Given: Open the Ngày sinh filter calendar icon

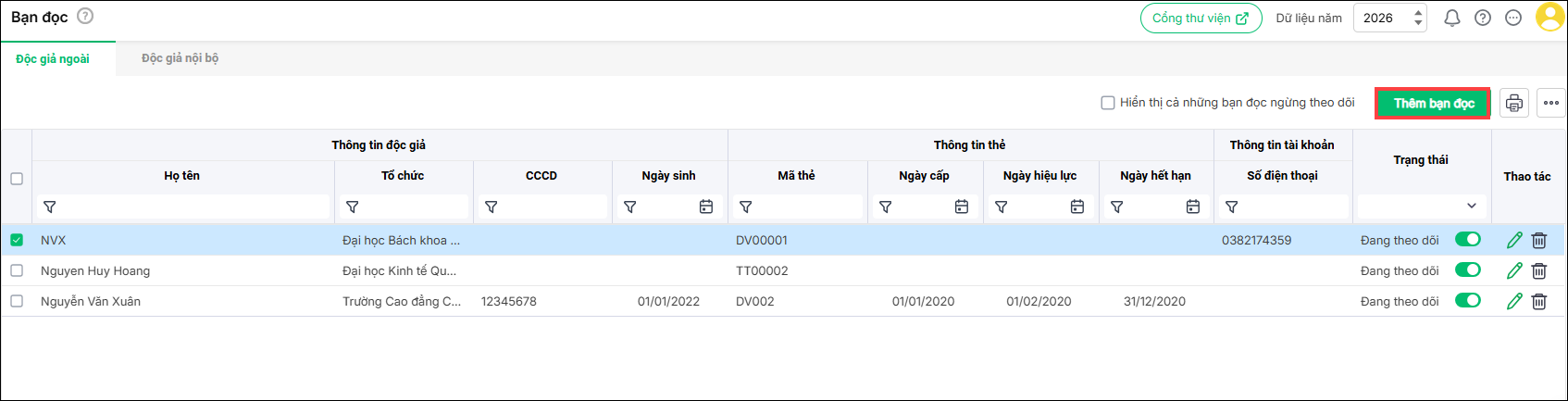Looking at the screenshot, I should (x=706, y=207).
